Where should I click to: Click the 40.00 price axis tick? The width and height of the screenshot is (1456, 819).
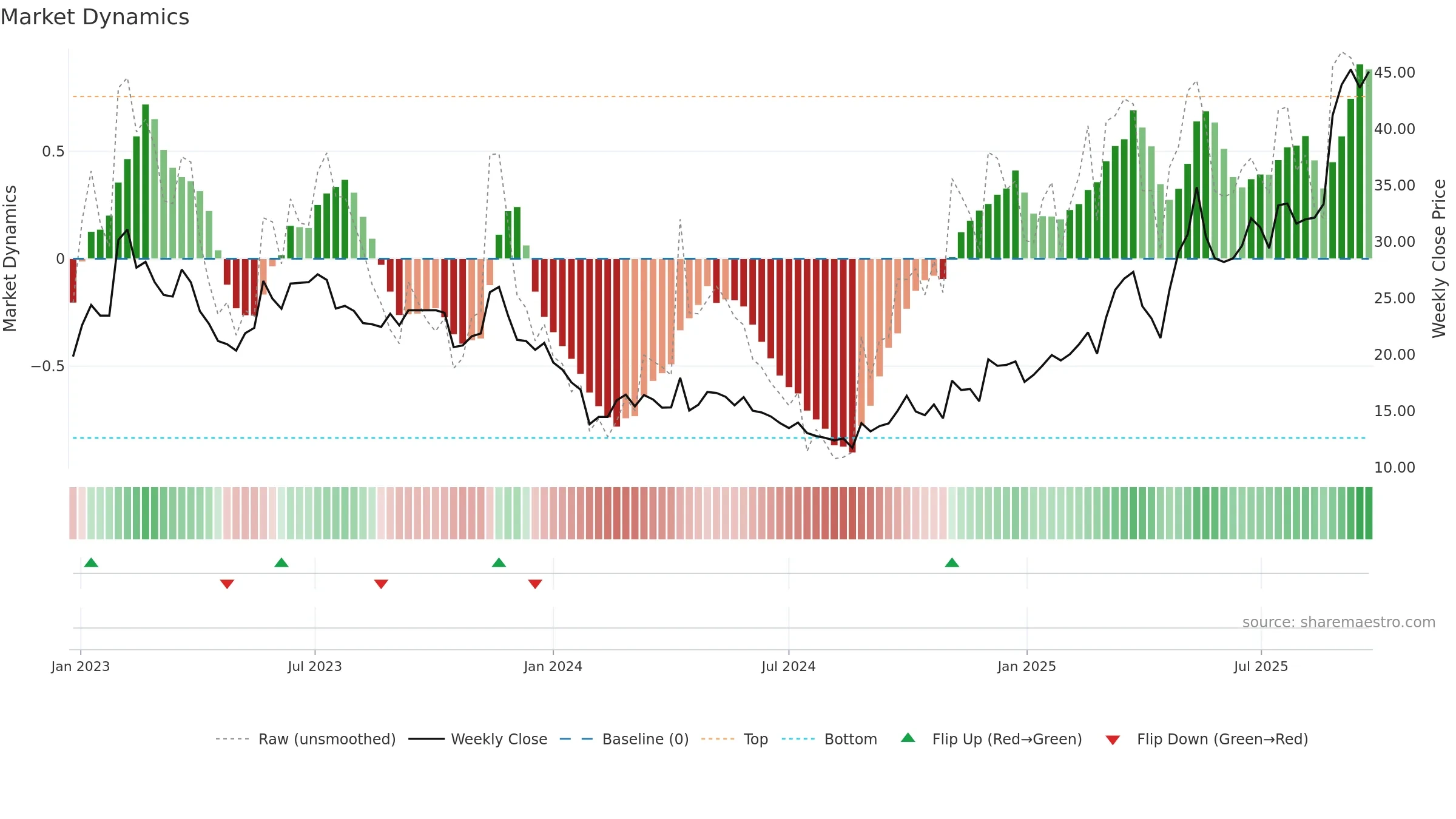(1395, 129)
